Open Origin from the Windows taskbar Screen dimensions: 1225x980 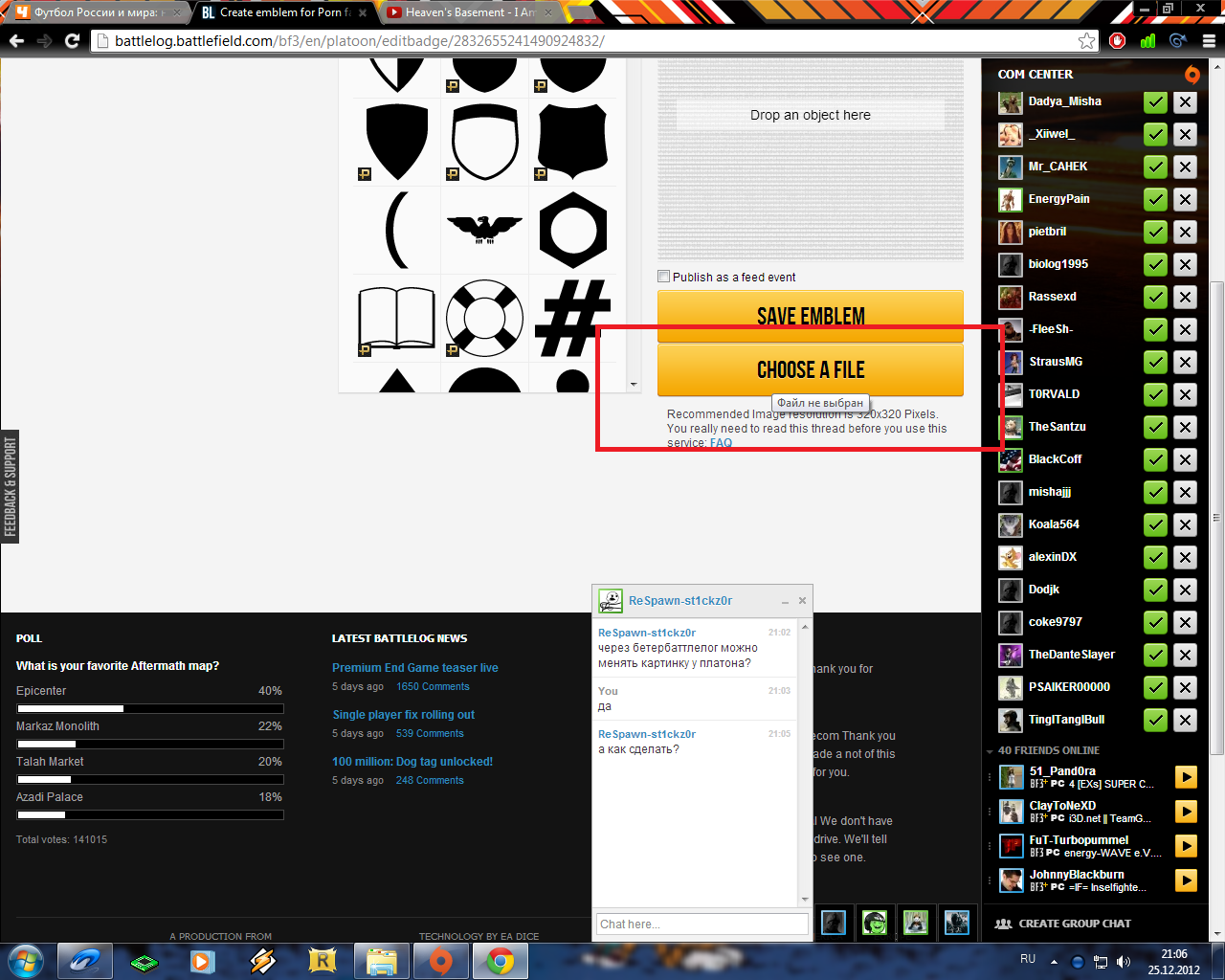pos(439,961)
